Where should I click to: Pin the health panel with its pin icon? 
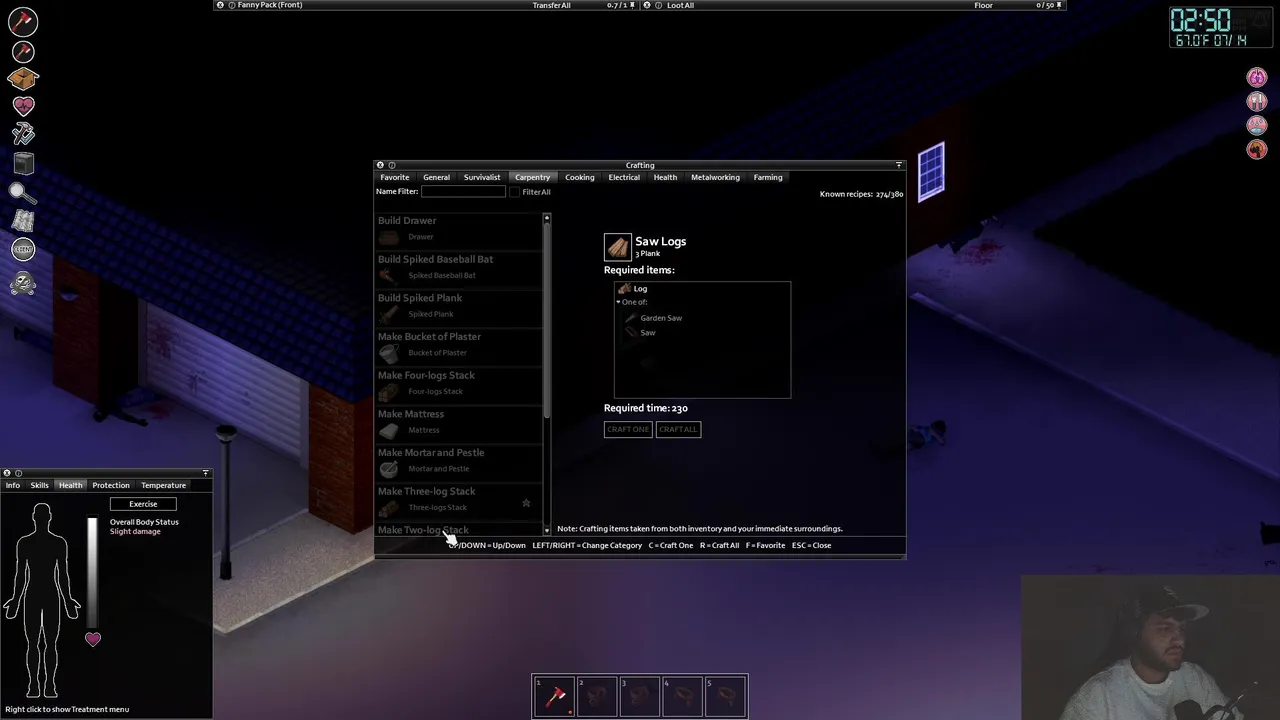pos(206,473)
